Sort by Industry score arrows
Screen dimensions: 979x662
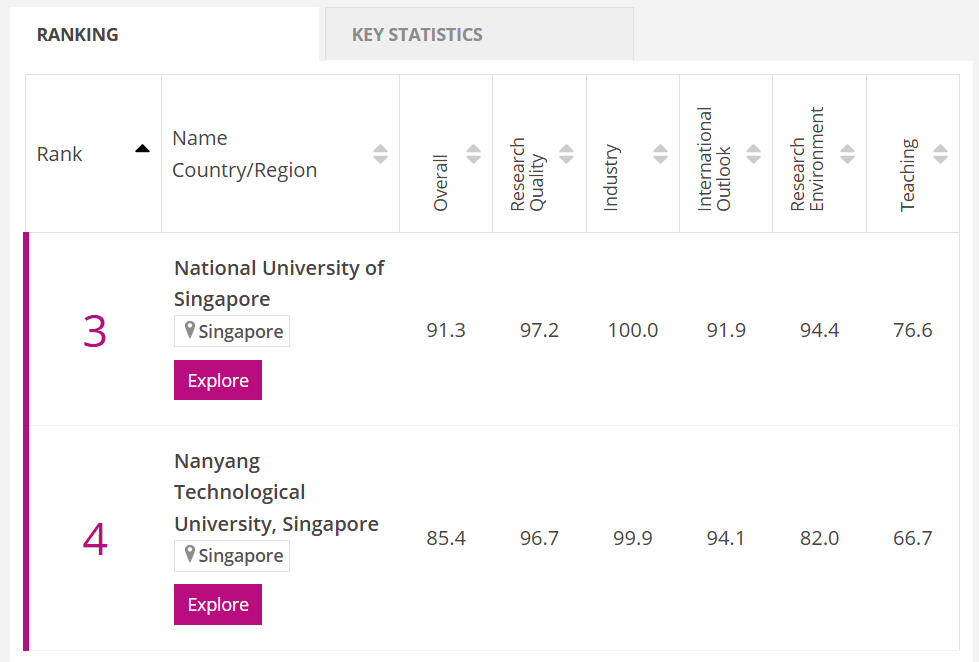[660, 154]
